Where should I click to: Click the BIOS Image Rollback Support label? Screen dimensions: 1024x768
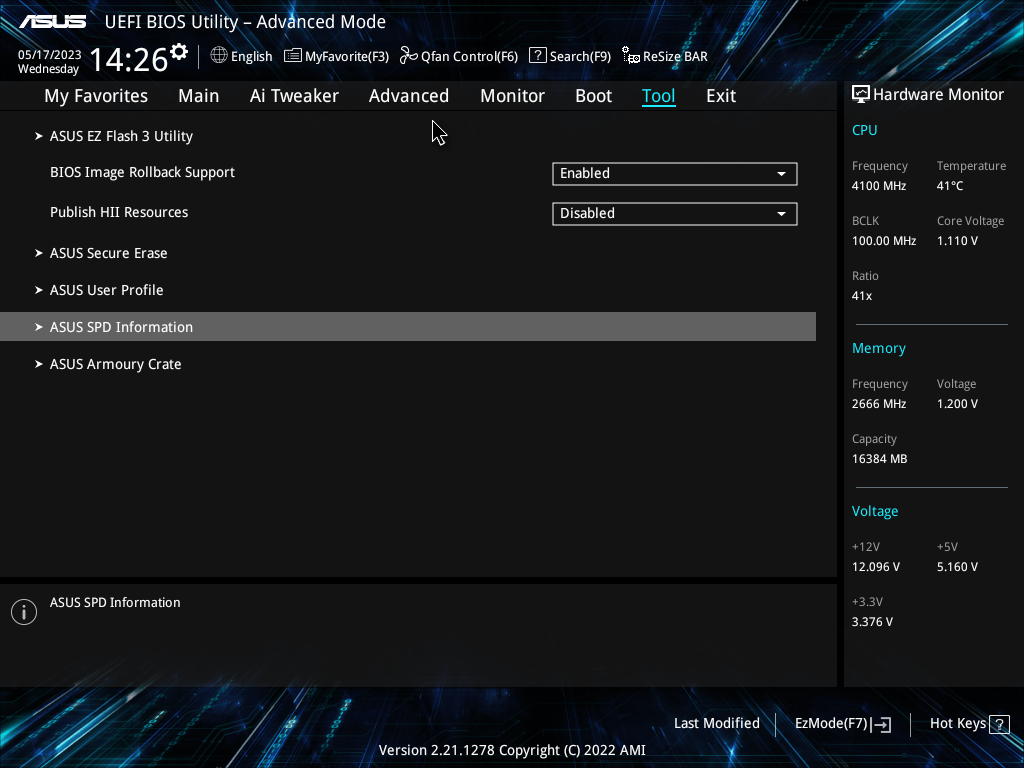pyautogui.click(x=142, y=172)
